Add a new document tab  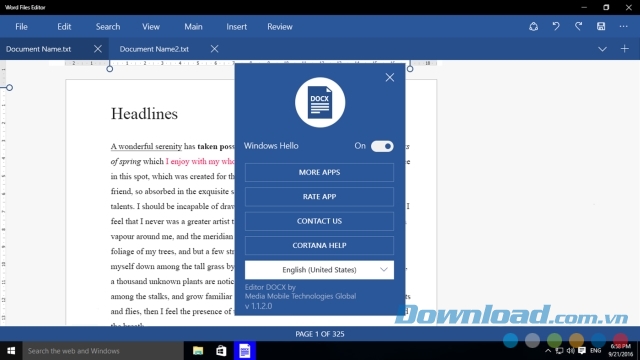624,49
